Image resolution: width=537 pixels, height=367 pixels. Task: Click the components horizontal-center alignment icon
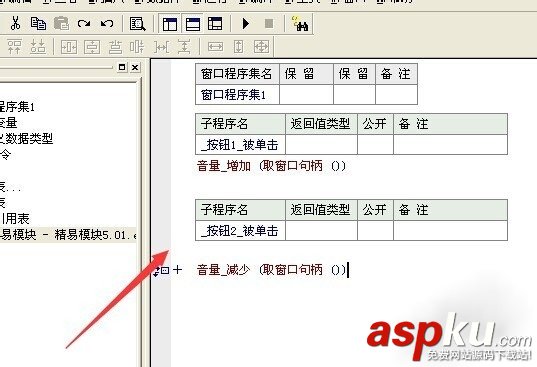137,47
